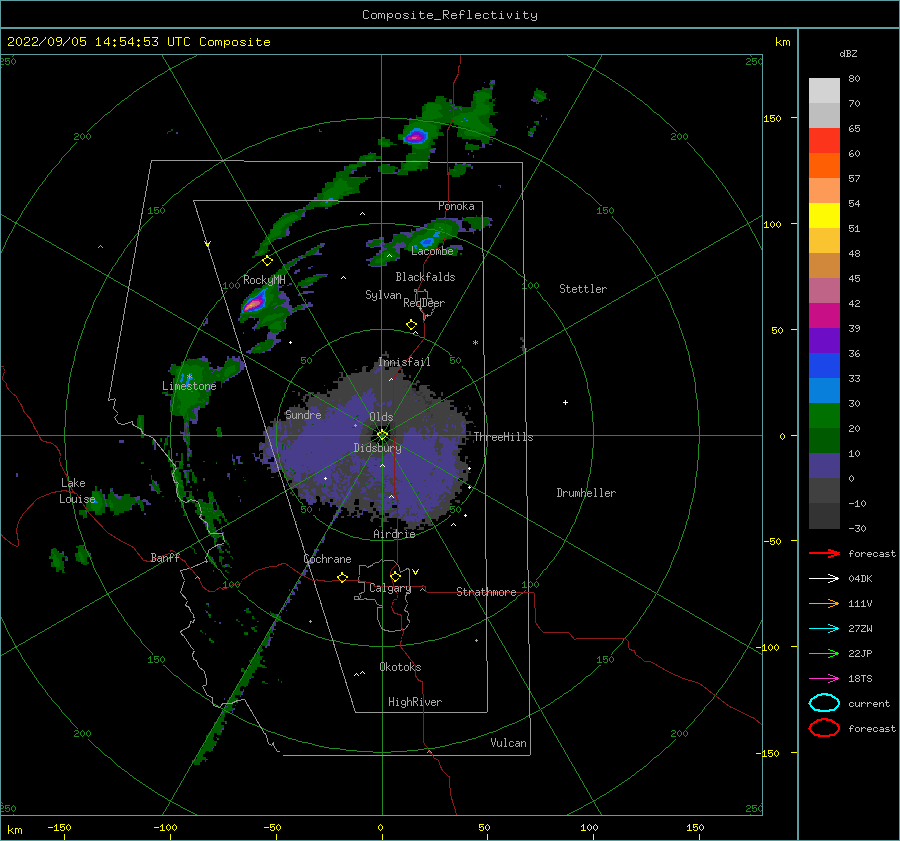Click the red legend swatch below 65
The image size is (900, 841).
pyautogui.click(x=824, y=141)
